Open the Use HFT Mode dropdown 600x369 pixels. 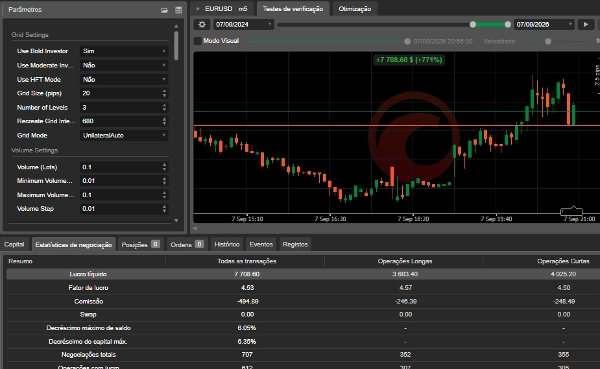pos(124,79)
